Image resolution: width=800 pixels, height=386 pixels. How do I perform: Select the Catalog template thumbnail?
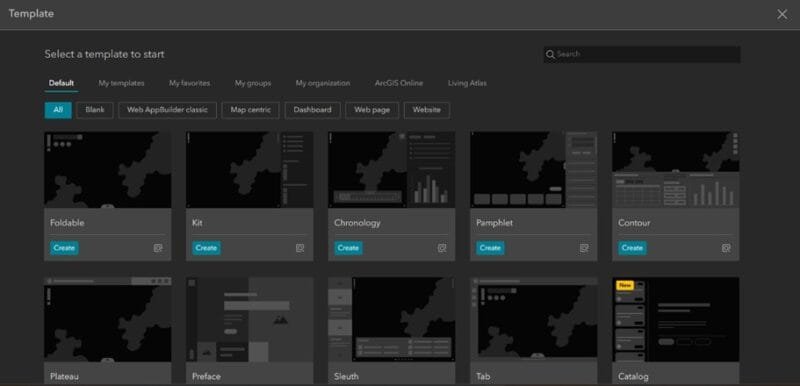point(676,320)
